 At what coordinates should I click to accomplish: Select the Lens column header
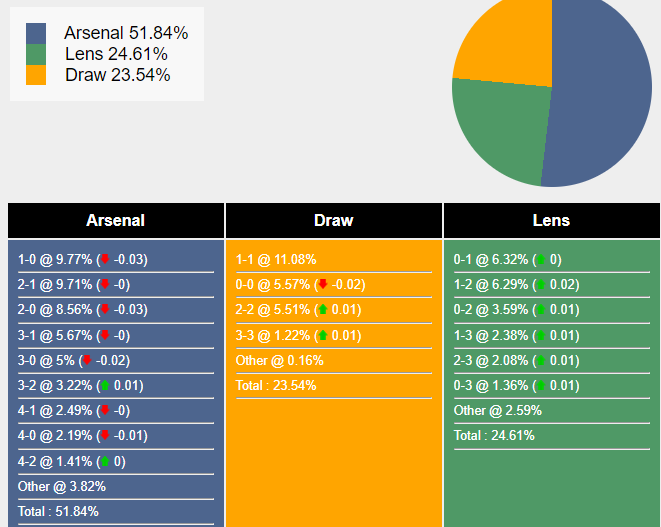point(551,221)
